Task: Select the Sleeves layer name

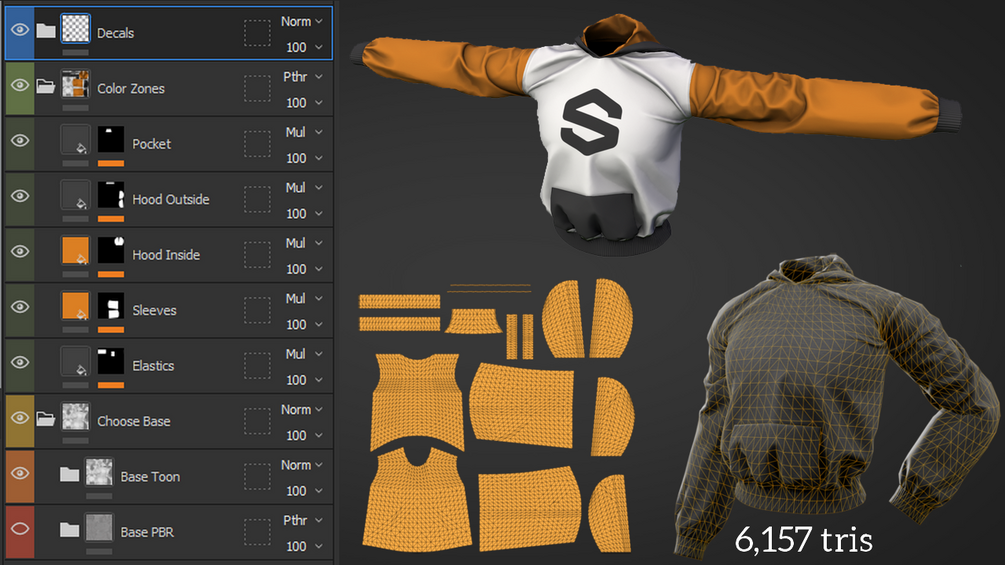Action: [x=154, y=311]
